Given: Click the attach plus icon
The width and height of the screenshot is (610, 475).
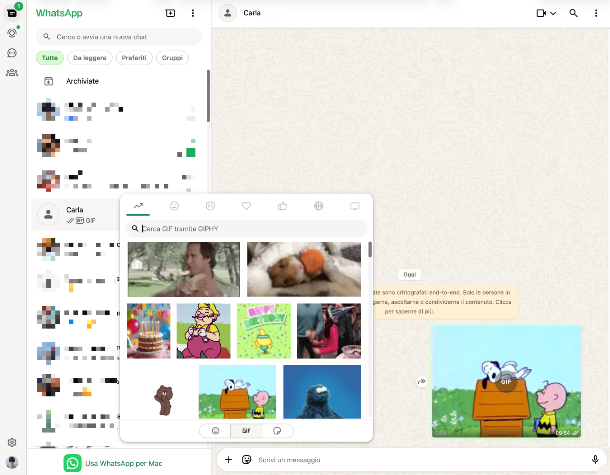Looking at the screenshot, I should (x=228, y=459).
